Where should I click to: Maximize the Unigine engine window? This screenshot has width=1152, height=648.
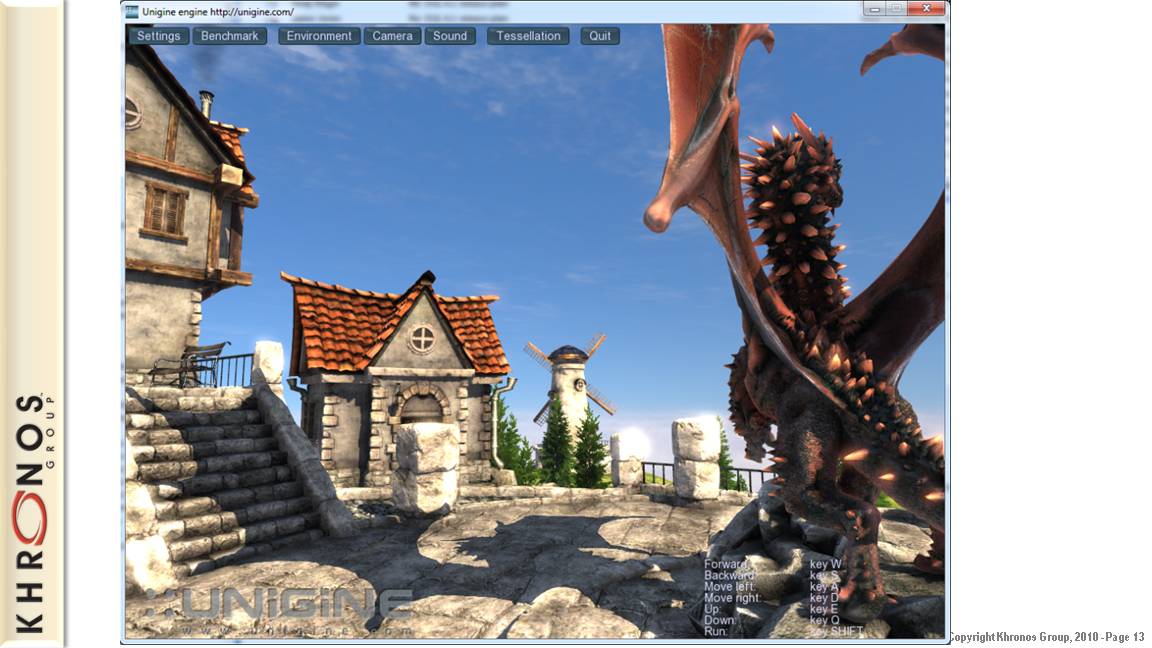[x=896, y=9]
